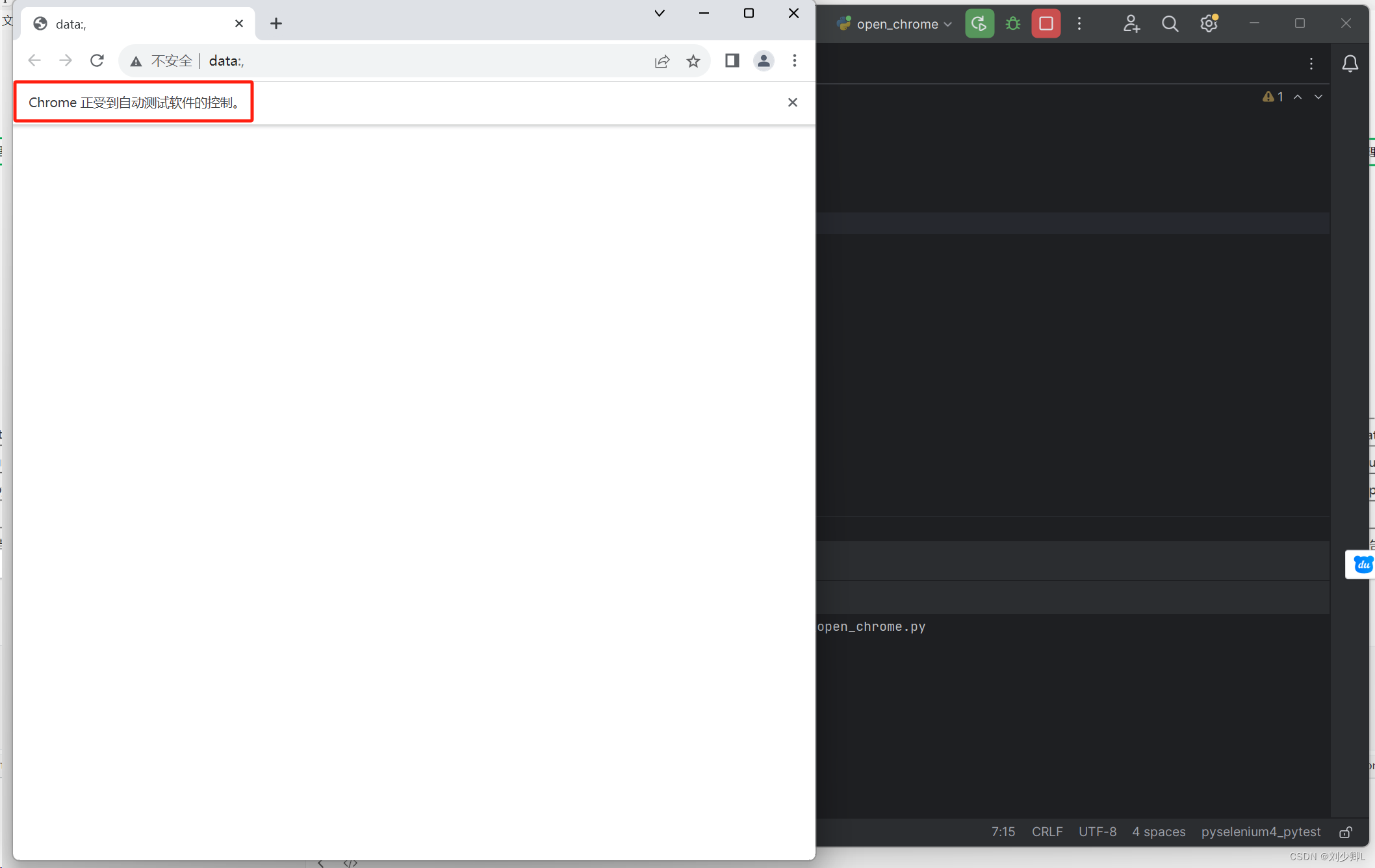Click Chrome share page icon
1375x868 pixels.
(662, 61)
